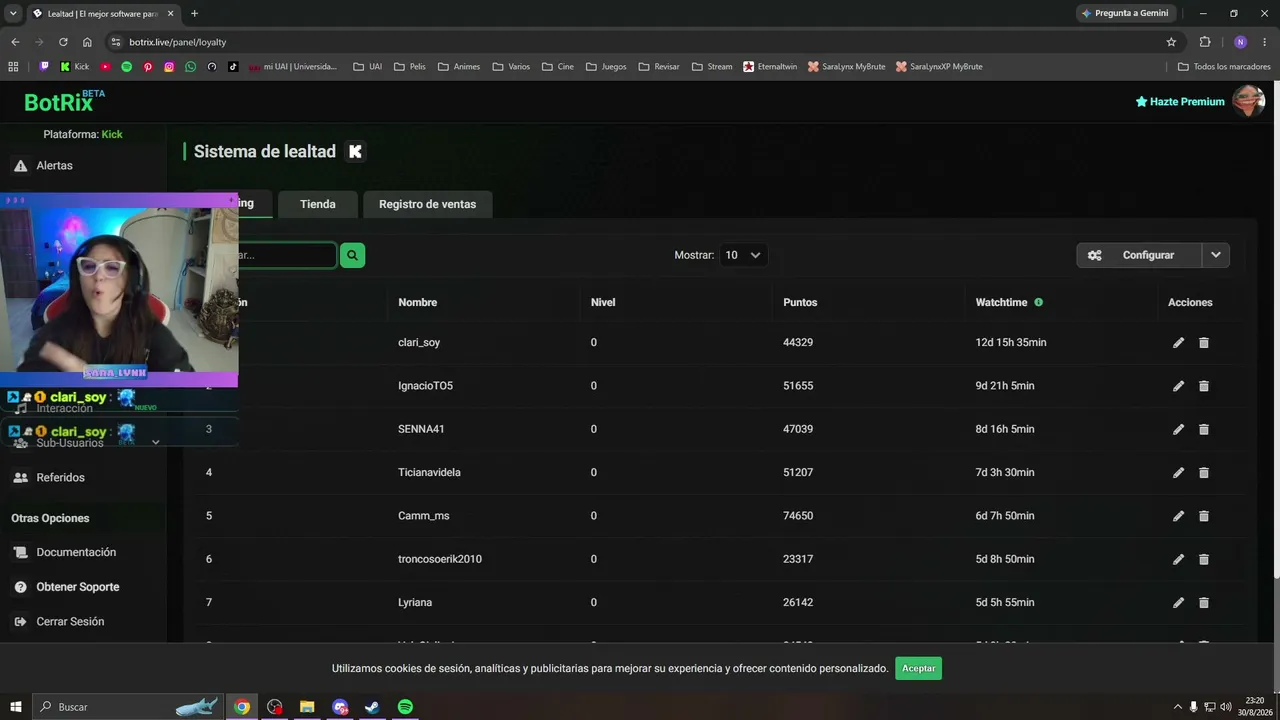The height and width of the screenshot is (720, 1280).
Task: Open Spotify from the taskbar
Action: (405, 707)
